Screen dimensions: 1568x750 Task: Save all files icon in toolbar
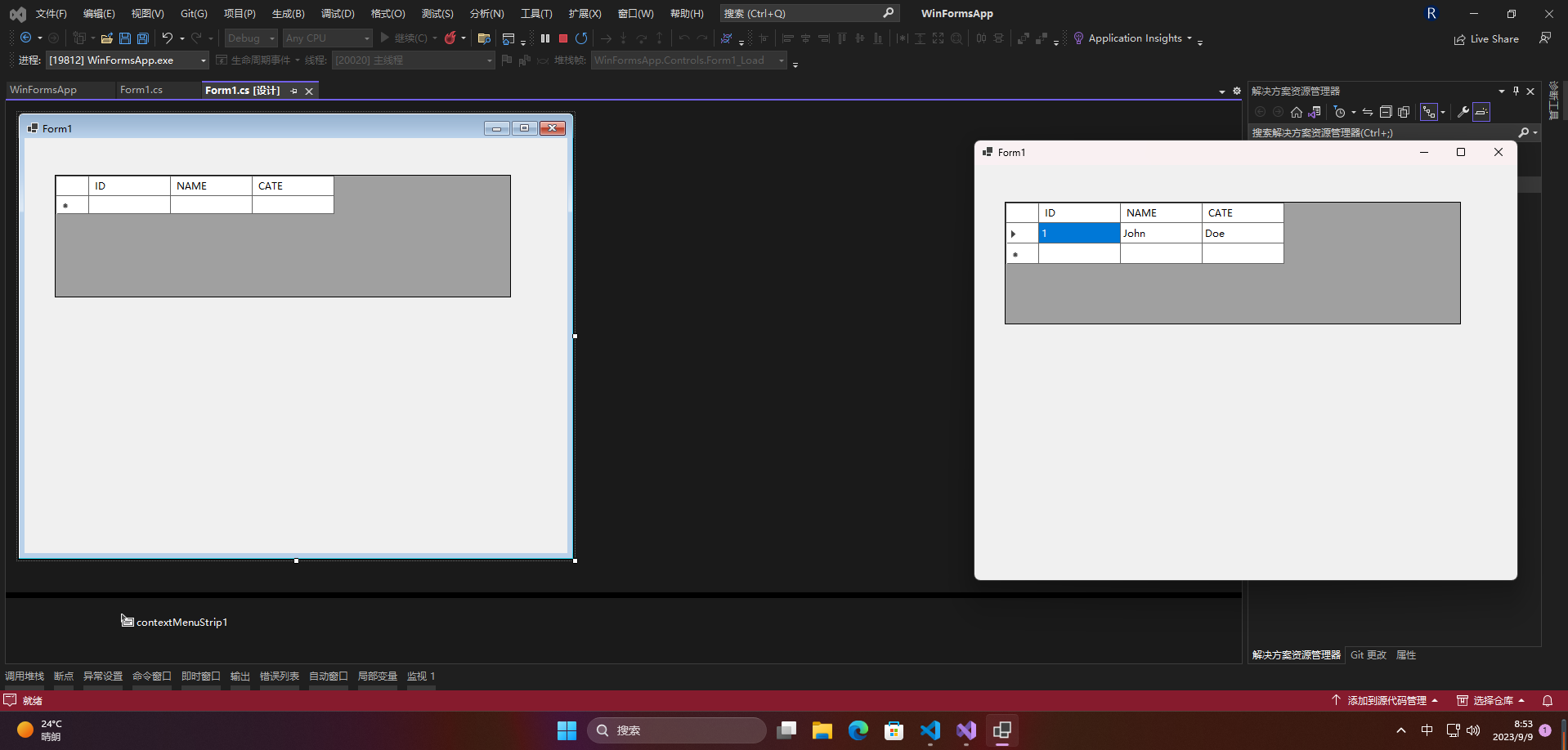[143, 38]
